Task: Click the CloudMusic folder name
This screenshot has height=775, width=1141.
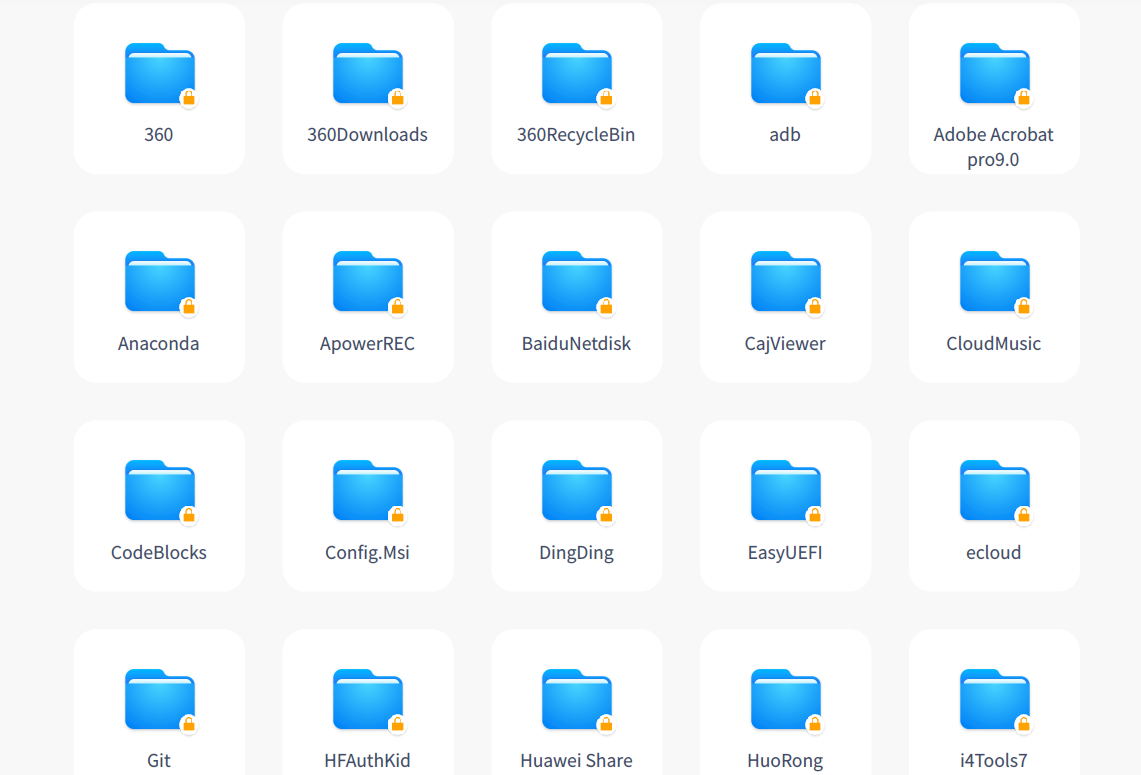Action: [993, 343]
